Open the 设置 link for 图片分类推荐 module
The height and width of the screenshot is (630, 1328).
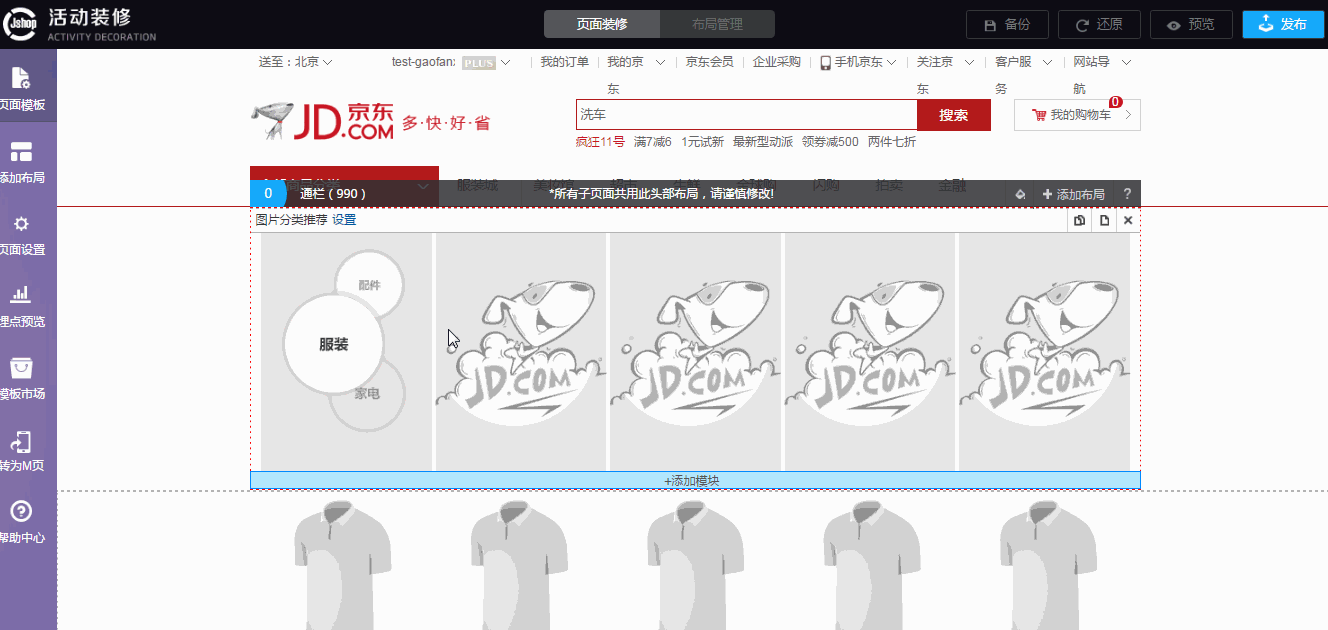pos(344,220)
